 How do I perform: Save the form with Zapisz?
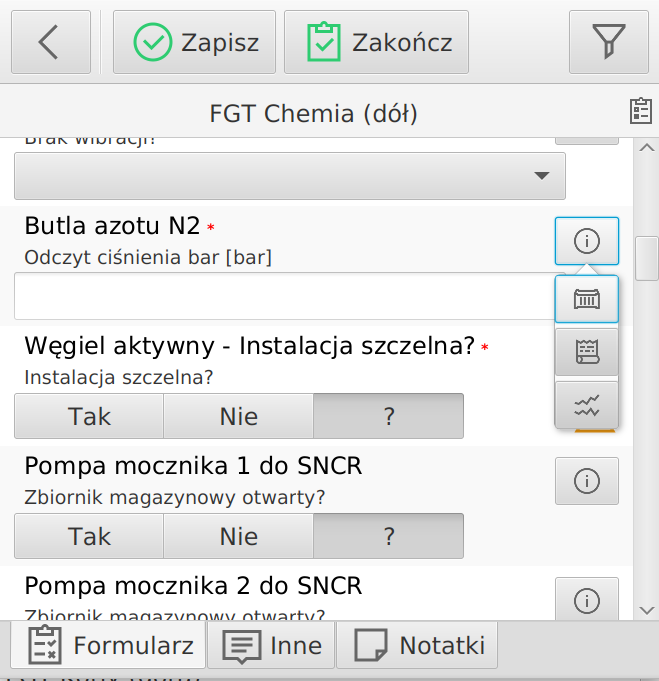tap(194, 42)
